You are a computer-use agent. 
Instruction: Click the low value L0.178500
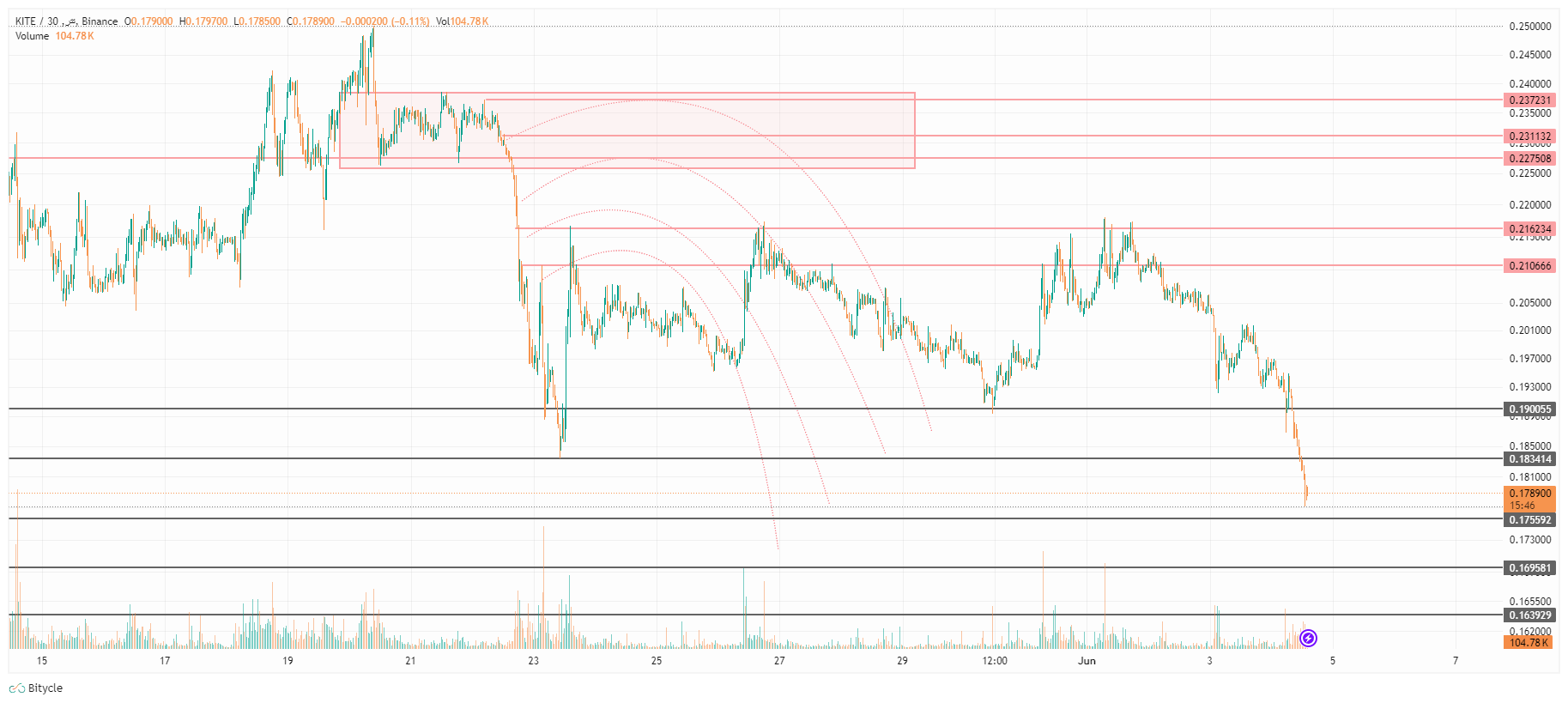point(257,21)
